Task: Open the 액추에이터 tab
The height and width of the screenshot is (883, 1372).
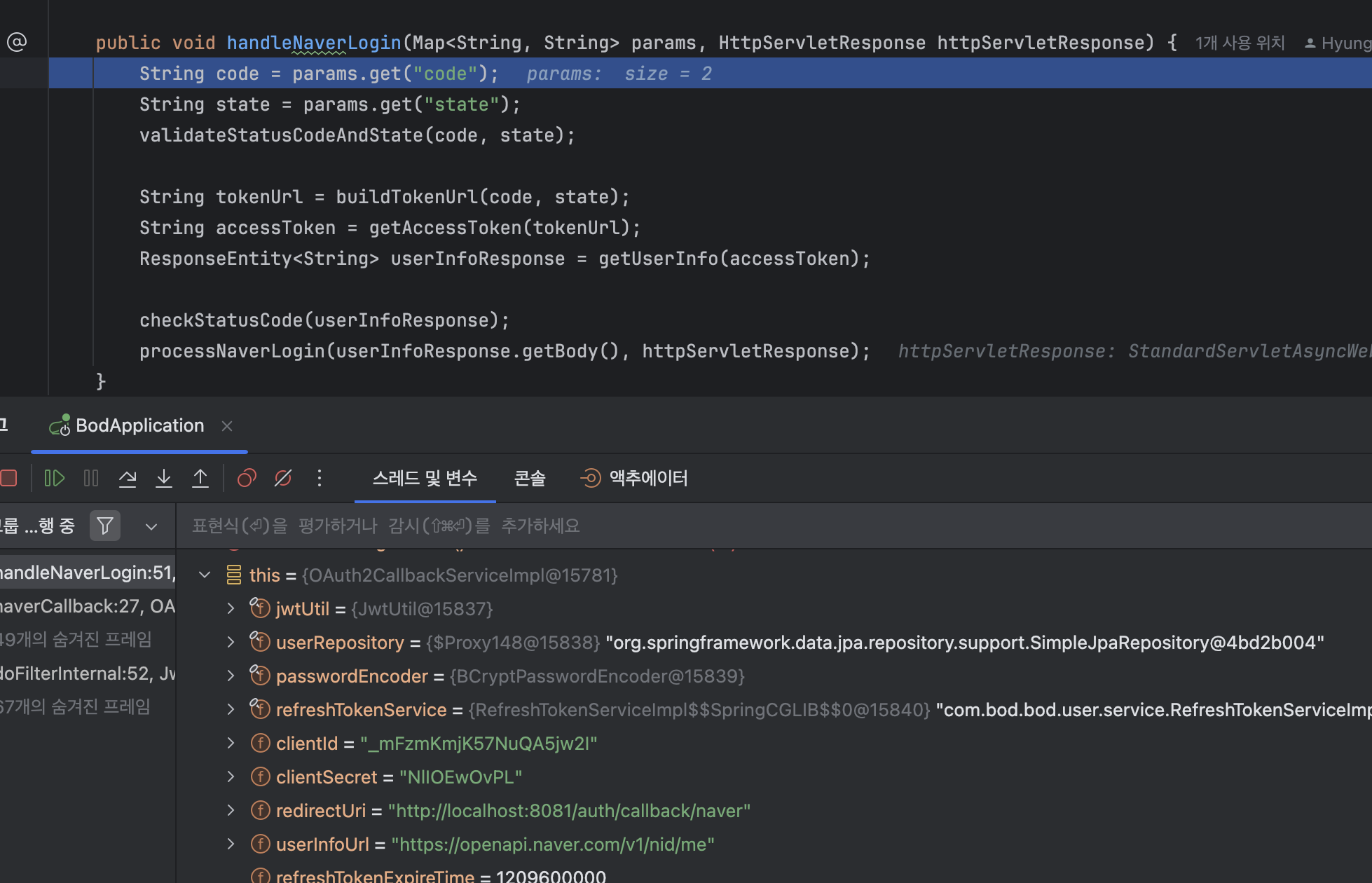Action: 634,478
